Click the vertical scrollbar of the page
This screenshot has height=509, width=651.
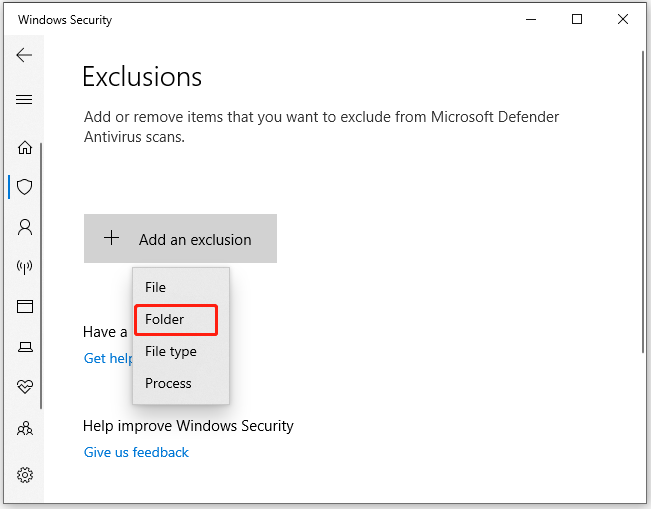(643, 201)
